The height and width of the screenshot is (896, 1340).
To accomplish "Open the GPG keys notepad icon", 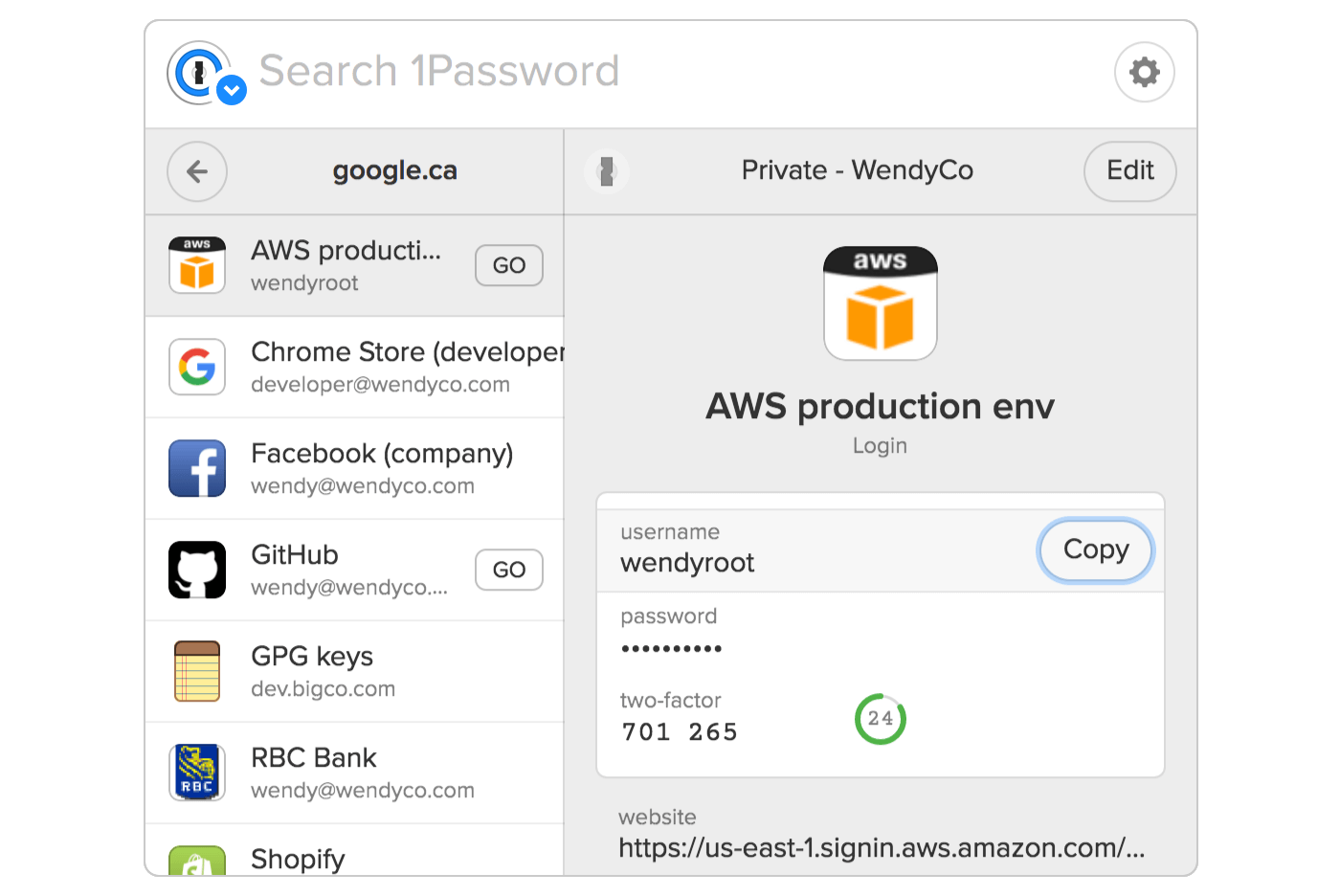I will 197,671.
